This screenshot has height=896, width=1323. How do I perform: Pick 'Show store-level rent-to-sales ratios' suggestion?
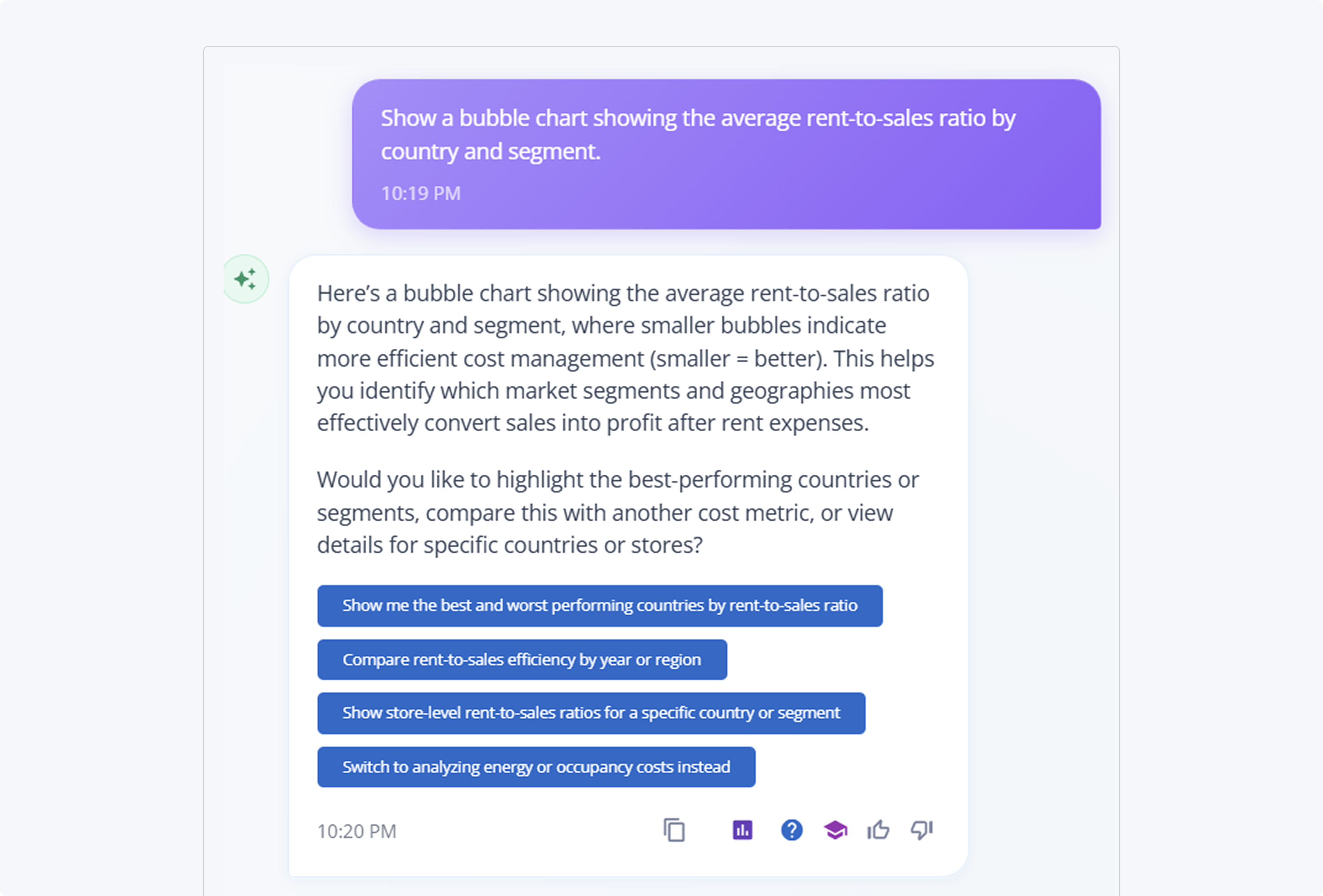(591, 713)
